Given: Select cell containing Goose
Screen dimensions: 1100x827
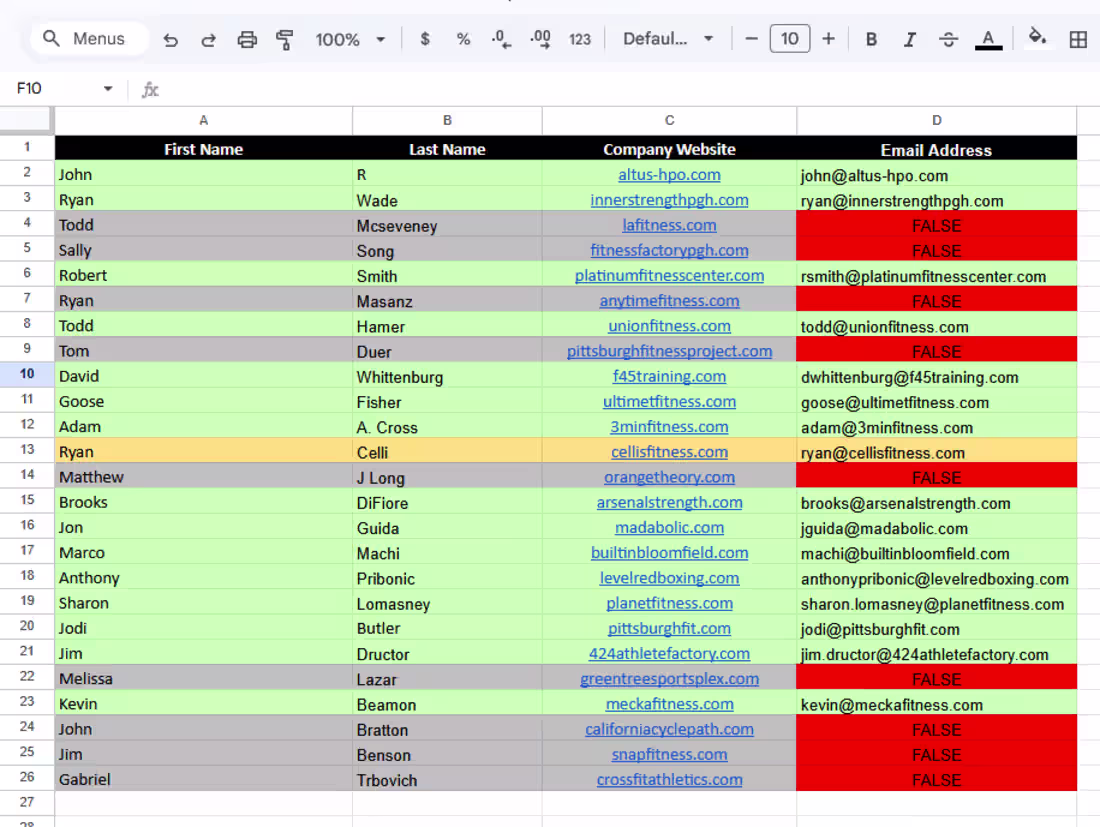Looking at the screenshot, I should [x=203, y=402].
